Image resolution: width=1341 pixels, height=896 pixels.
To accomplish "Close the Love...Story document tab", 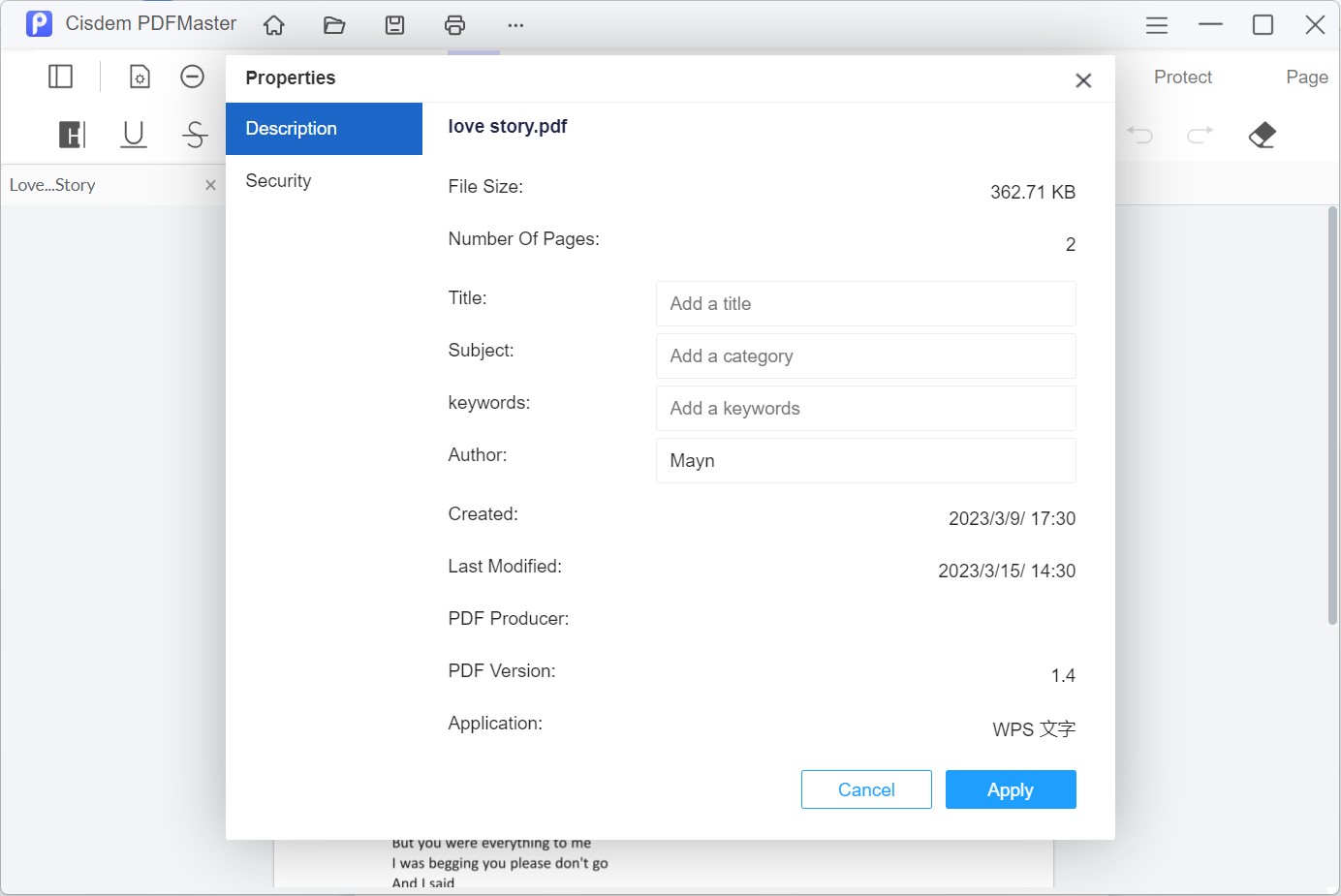I will coord(210,185).
